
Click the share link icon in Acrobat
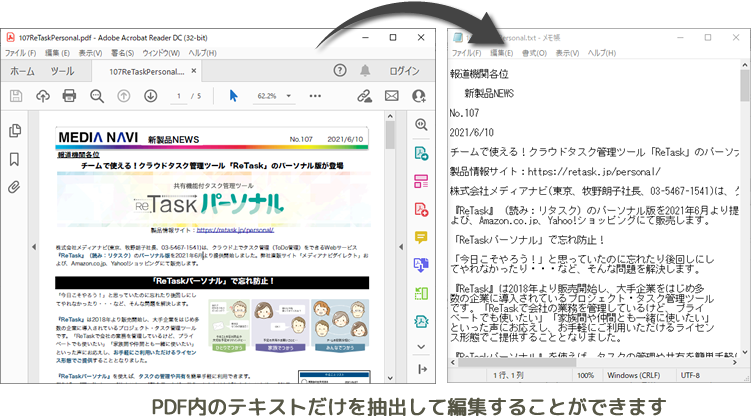point(364,96)
